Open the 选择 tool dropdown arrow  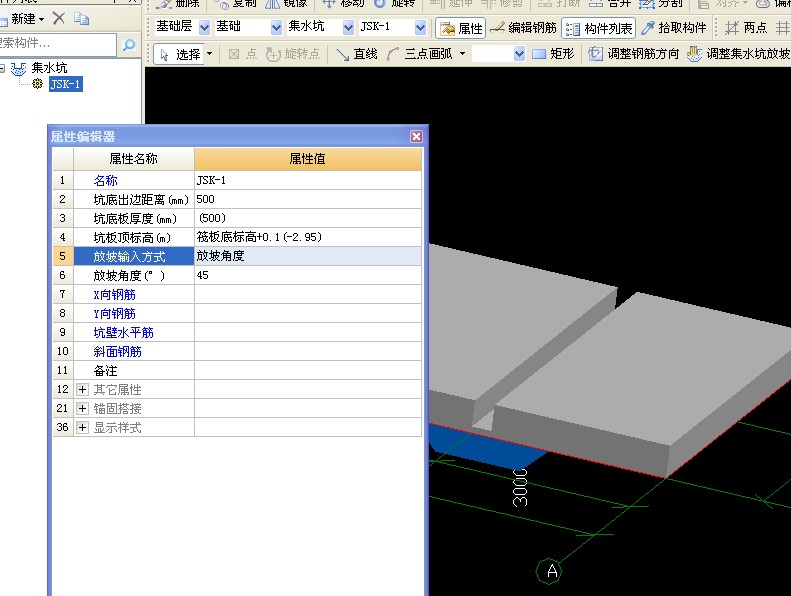point(210,54)
